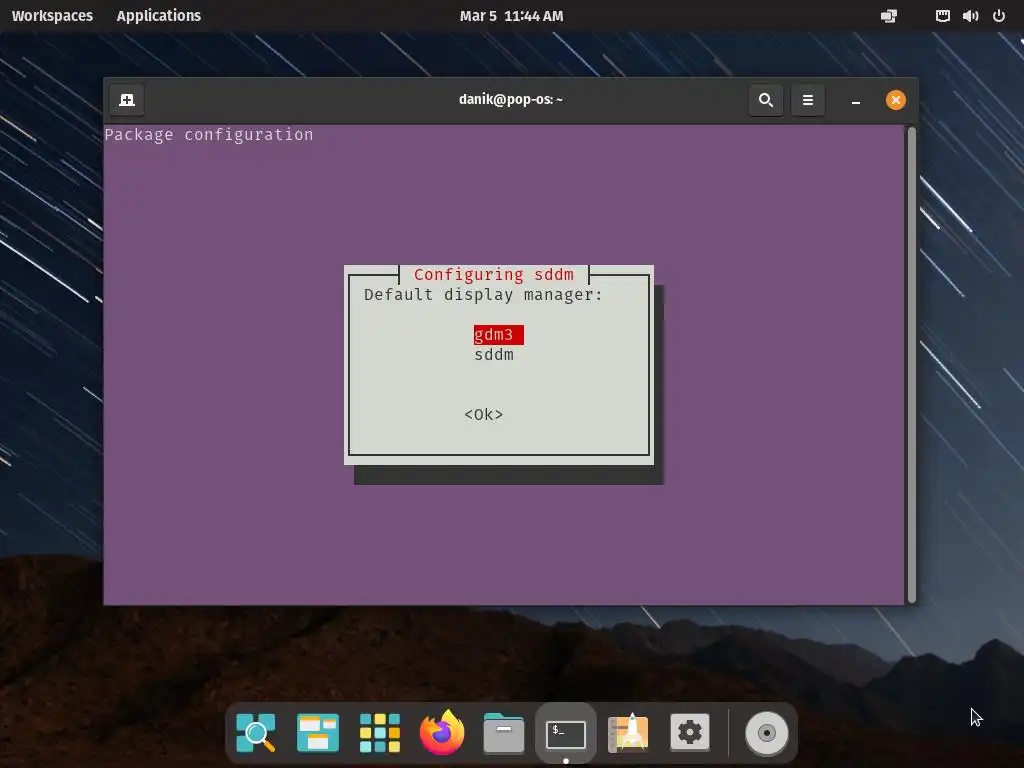The height and width of the screenshot is (768, 1024).
Task: Select gdm3 as default display manager
Action: pos(498,334)
